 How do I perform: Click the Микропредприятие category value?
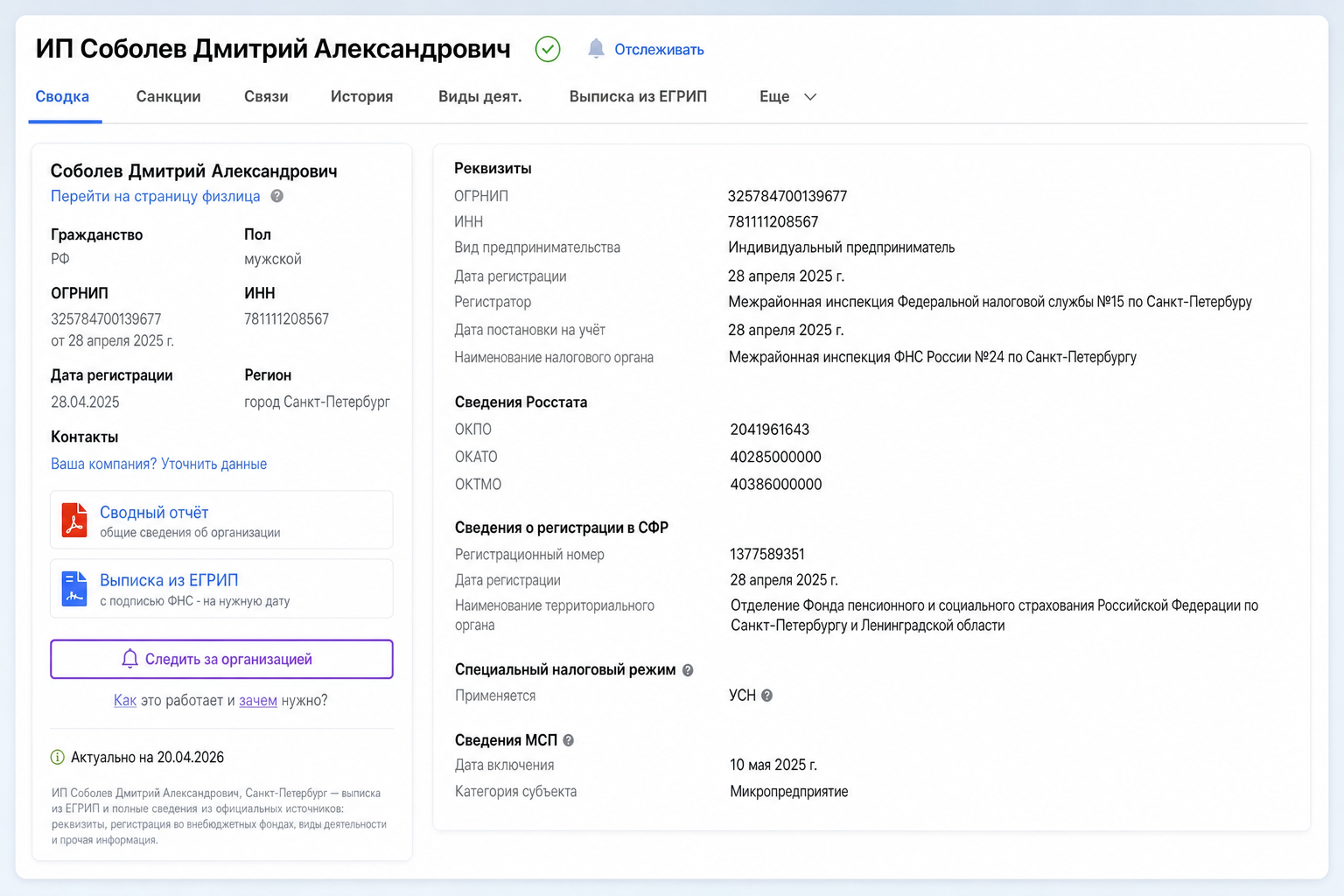[789, 792]
